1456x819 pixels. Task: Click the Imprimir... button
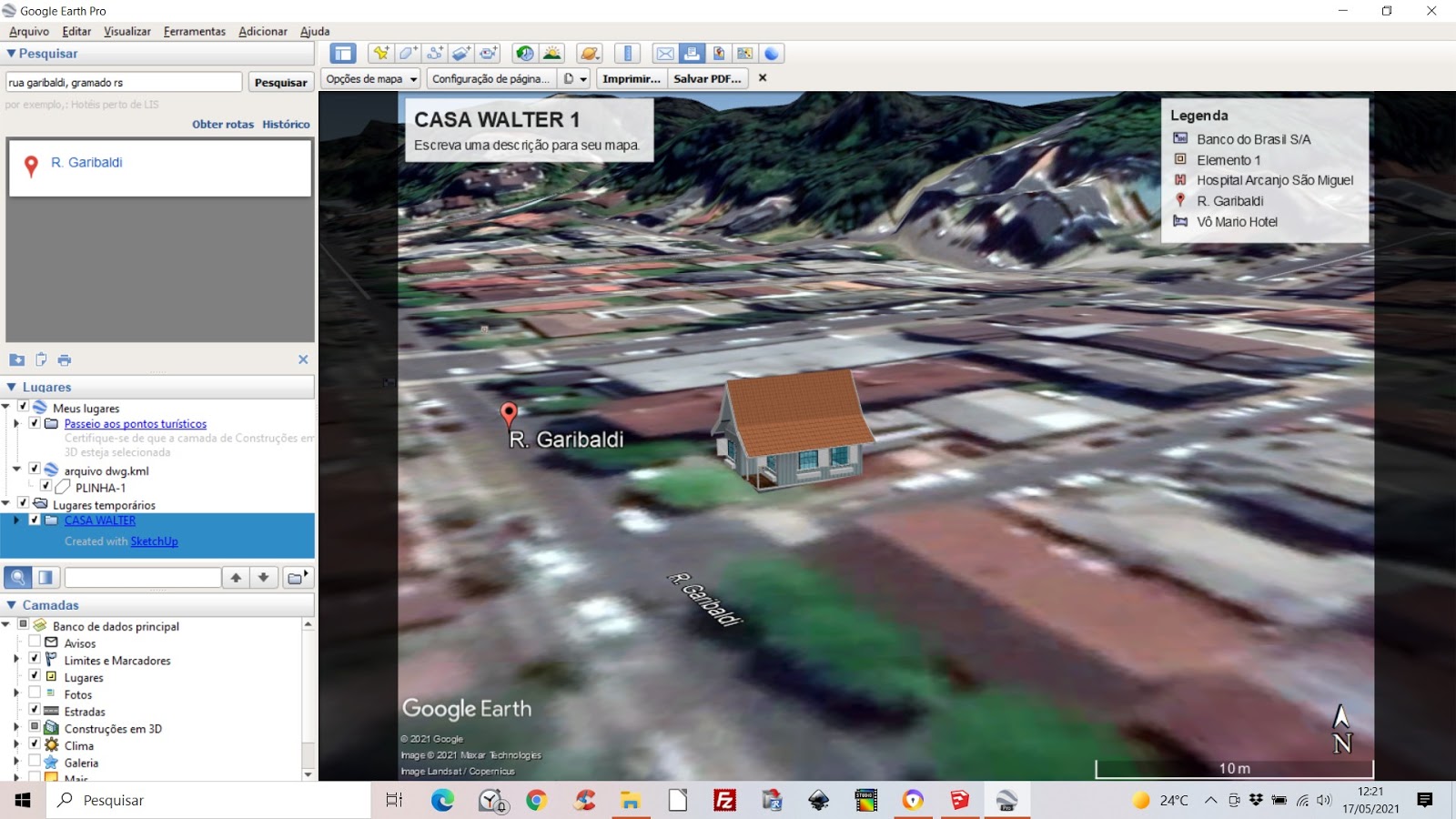[632, 79]
